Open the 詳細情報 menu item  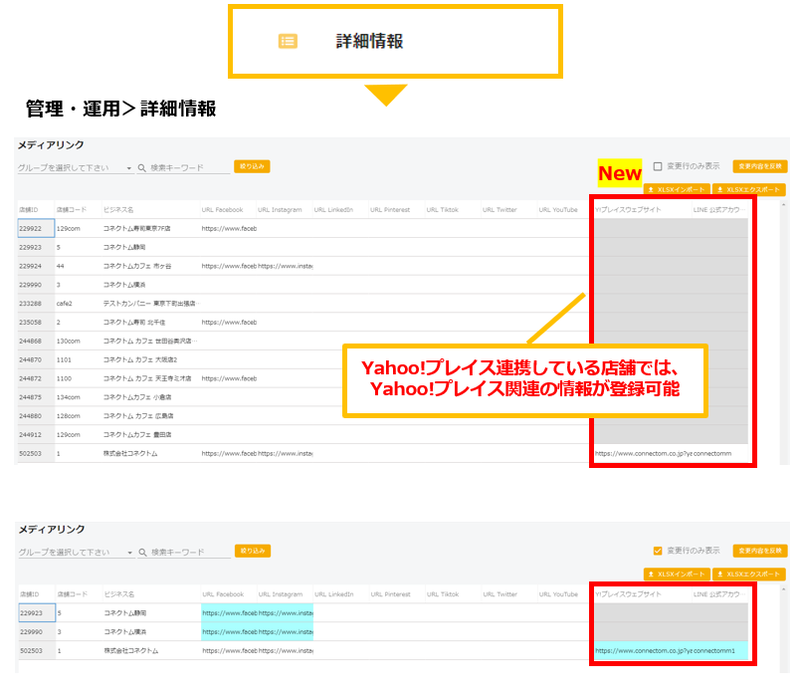[369, 41]
